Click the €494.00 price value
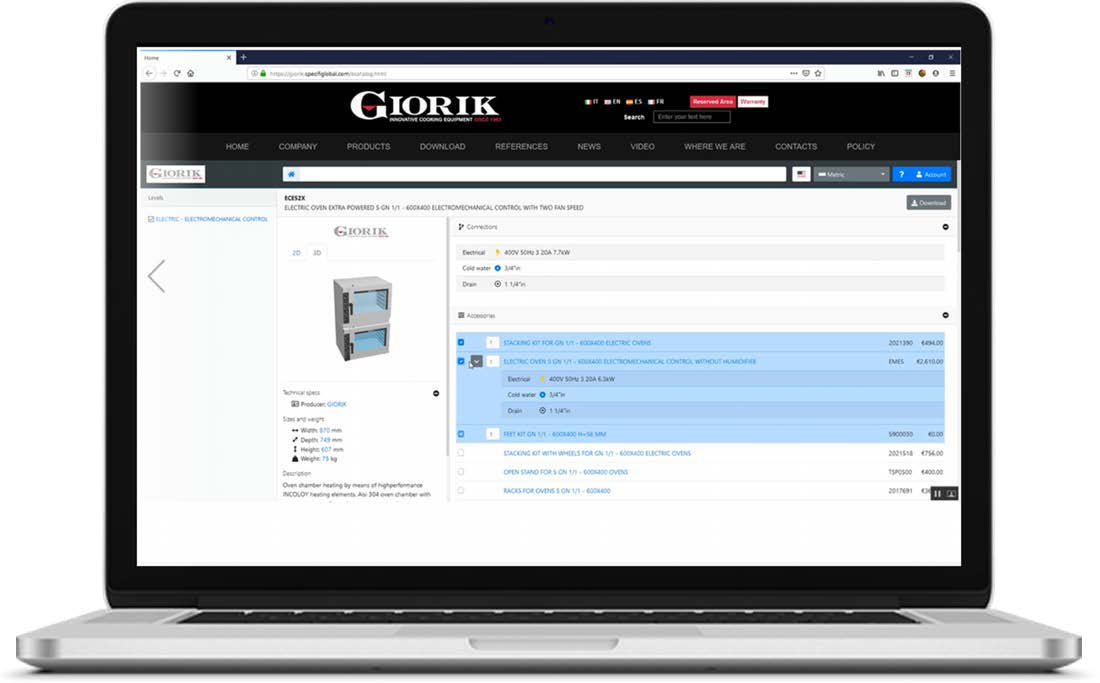This screenshot has height=683, width=1100. (932, 343)
